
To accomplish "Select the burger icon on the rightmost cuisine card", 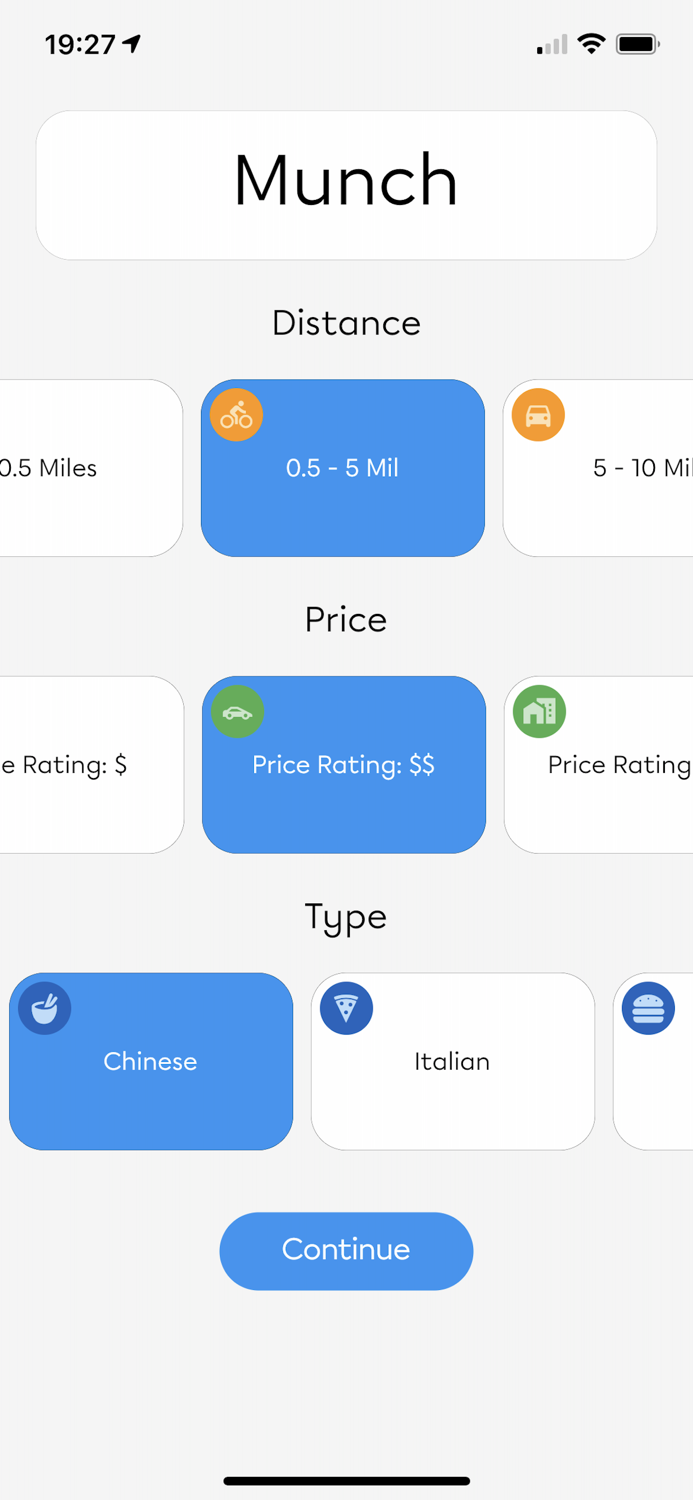I will point(649,1008).
